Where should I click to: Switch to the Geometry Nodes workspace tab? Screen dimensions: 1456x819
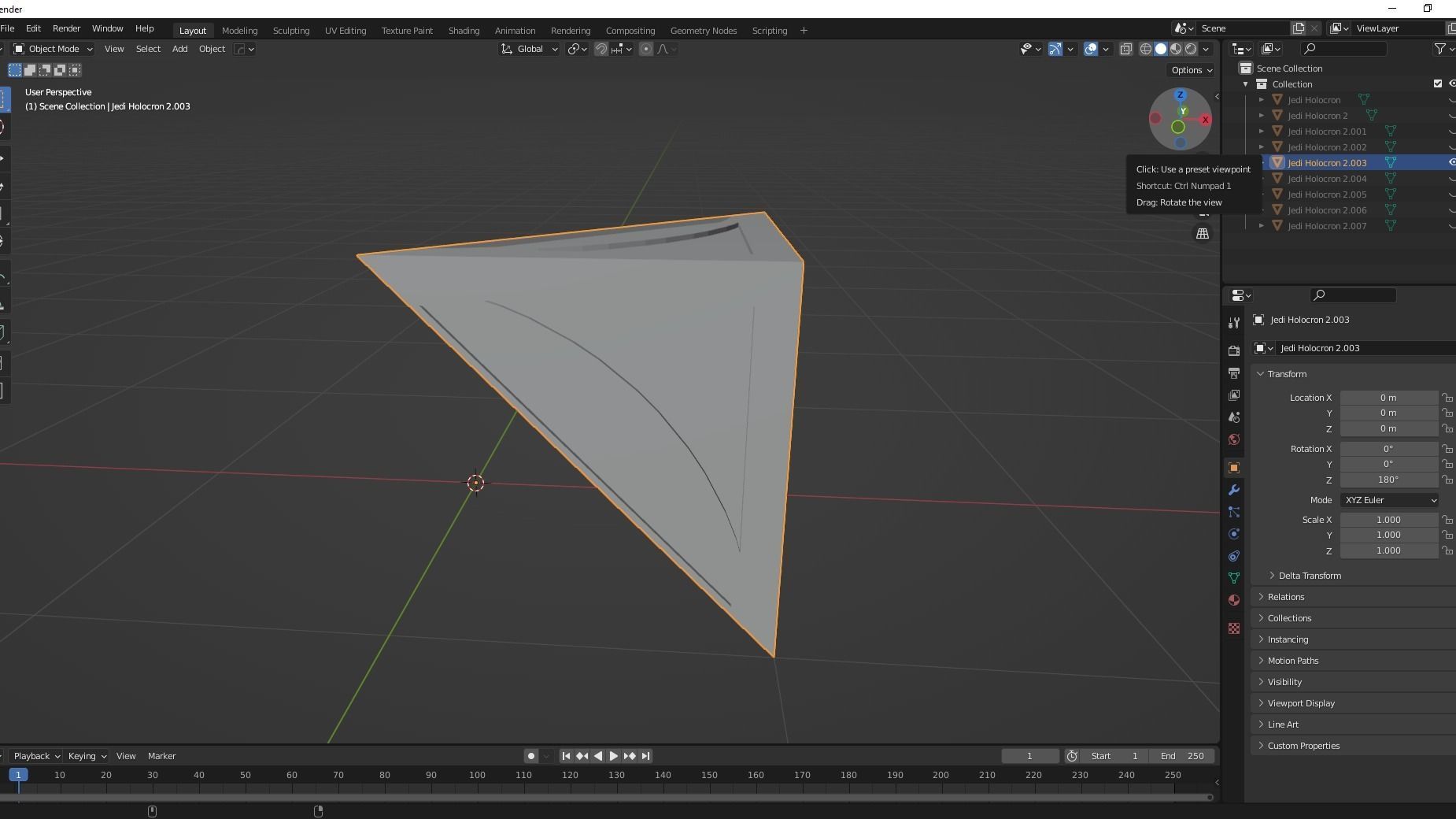pos(703,31)
